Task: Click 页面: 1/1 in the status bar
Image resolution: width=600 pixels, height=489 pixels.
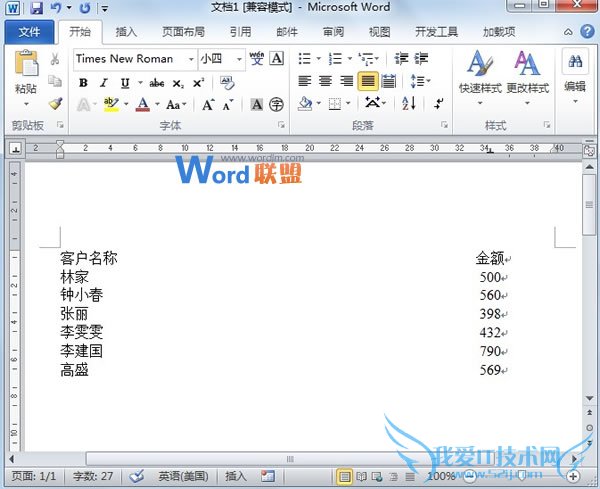Action: click(34, 476)
